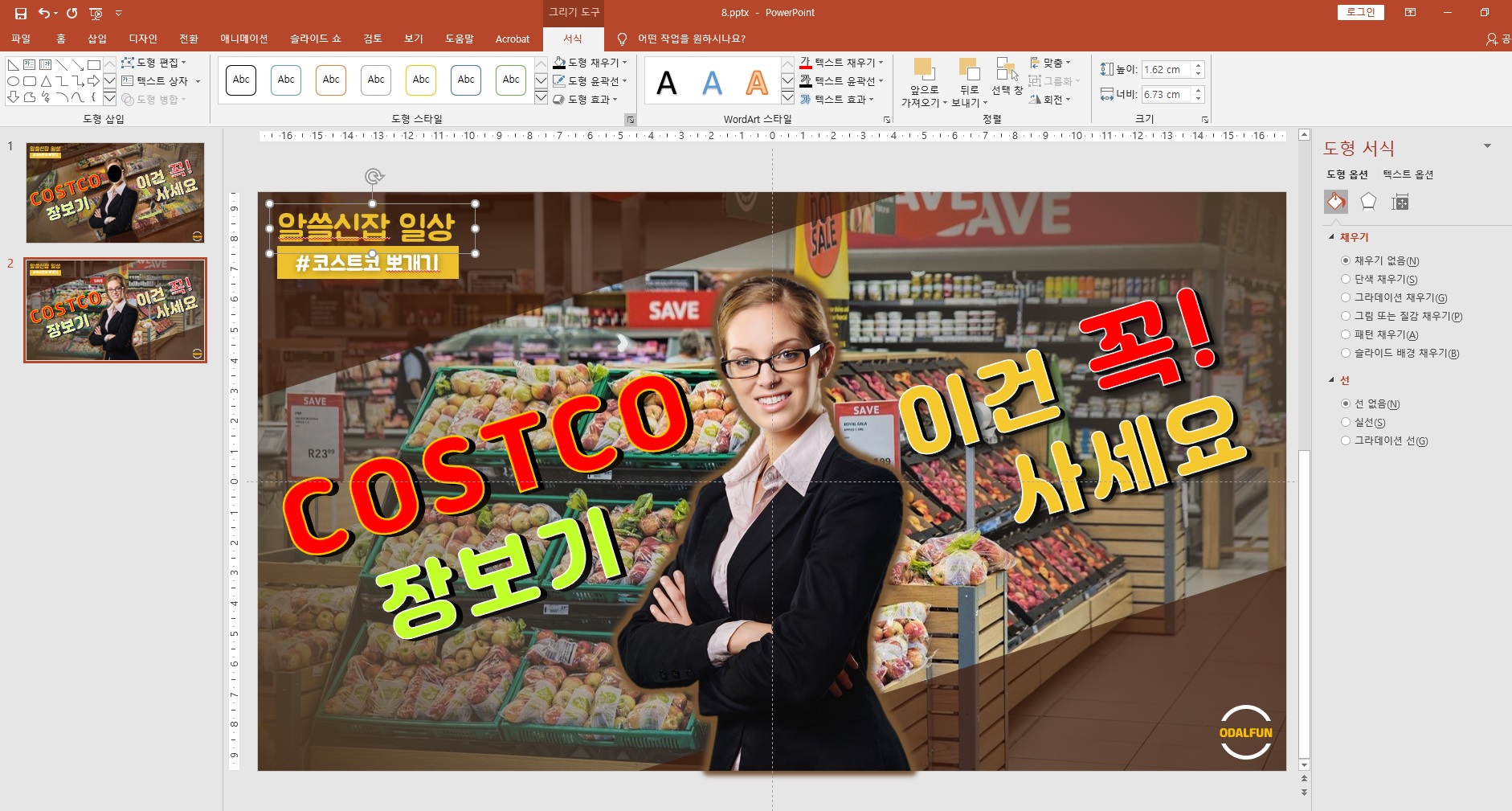Open the Shape Fill (도형 채우기) paint bucket

[560, 62]
